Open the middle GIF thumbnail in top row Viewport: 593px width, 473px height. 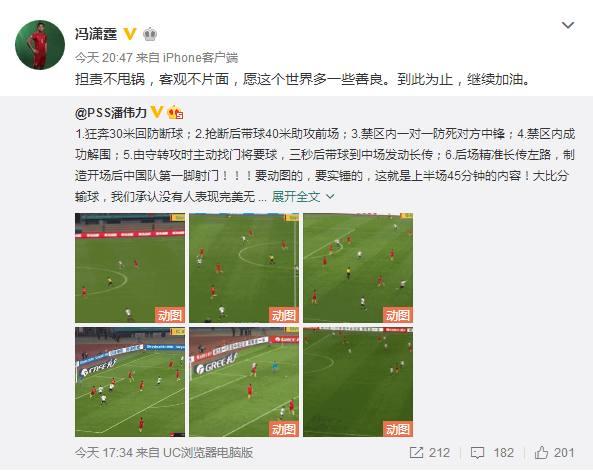coord(244,268)
